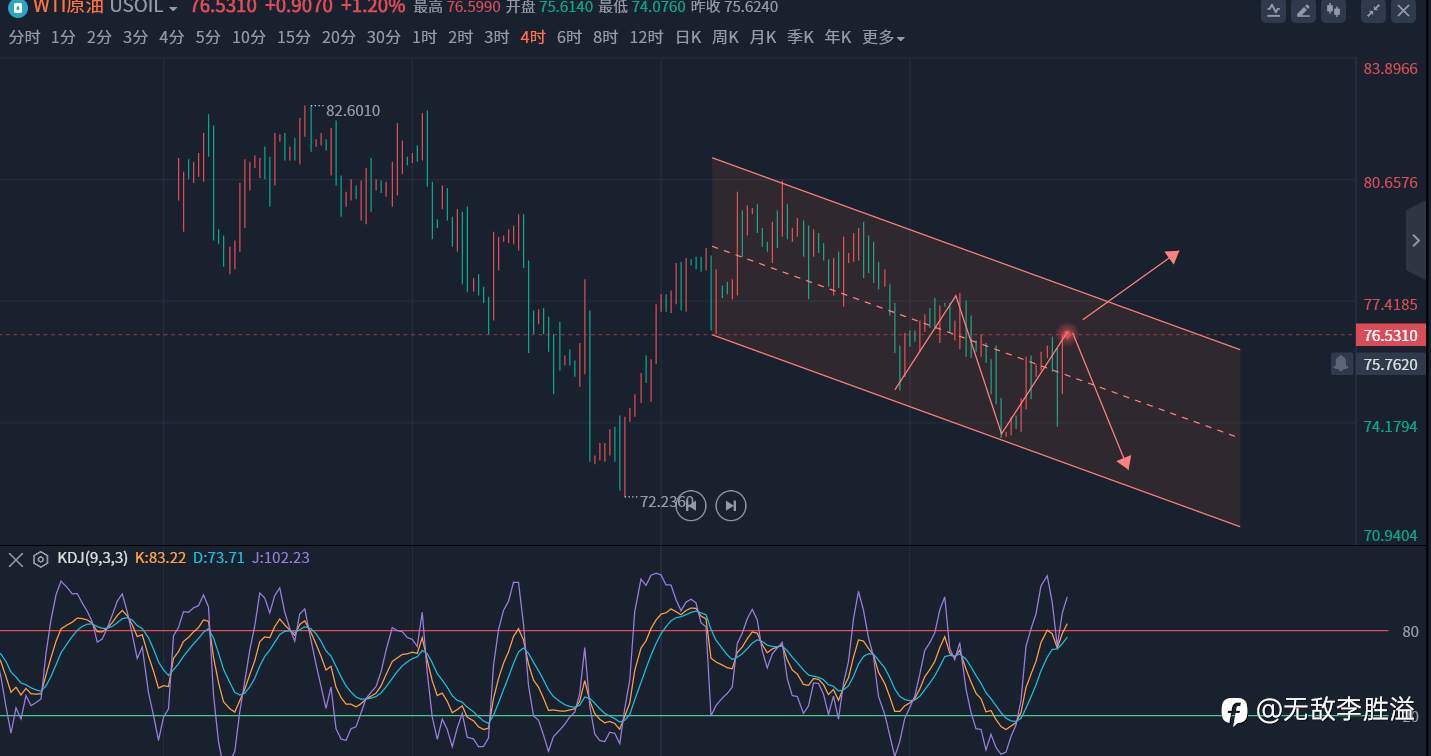Click the D:73.71 value

pyautogui.click(x=219, y=559)
